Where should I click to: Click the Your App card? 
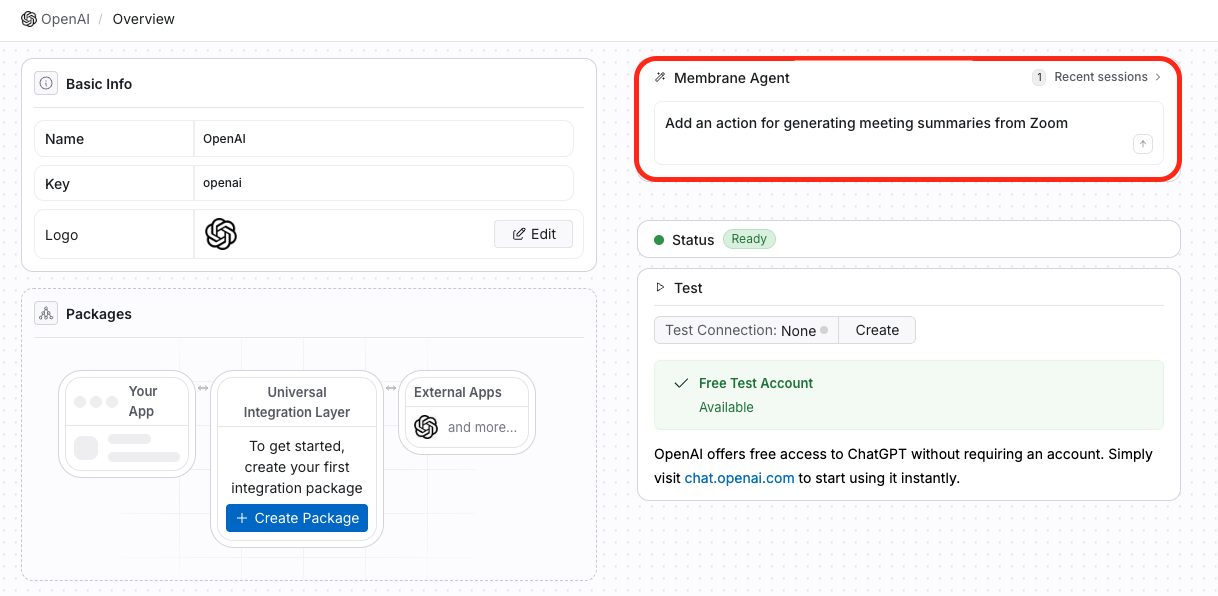[x=126, y=424]
